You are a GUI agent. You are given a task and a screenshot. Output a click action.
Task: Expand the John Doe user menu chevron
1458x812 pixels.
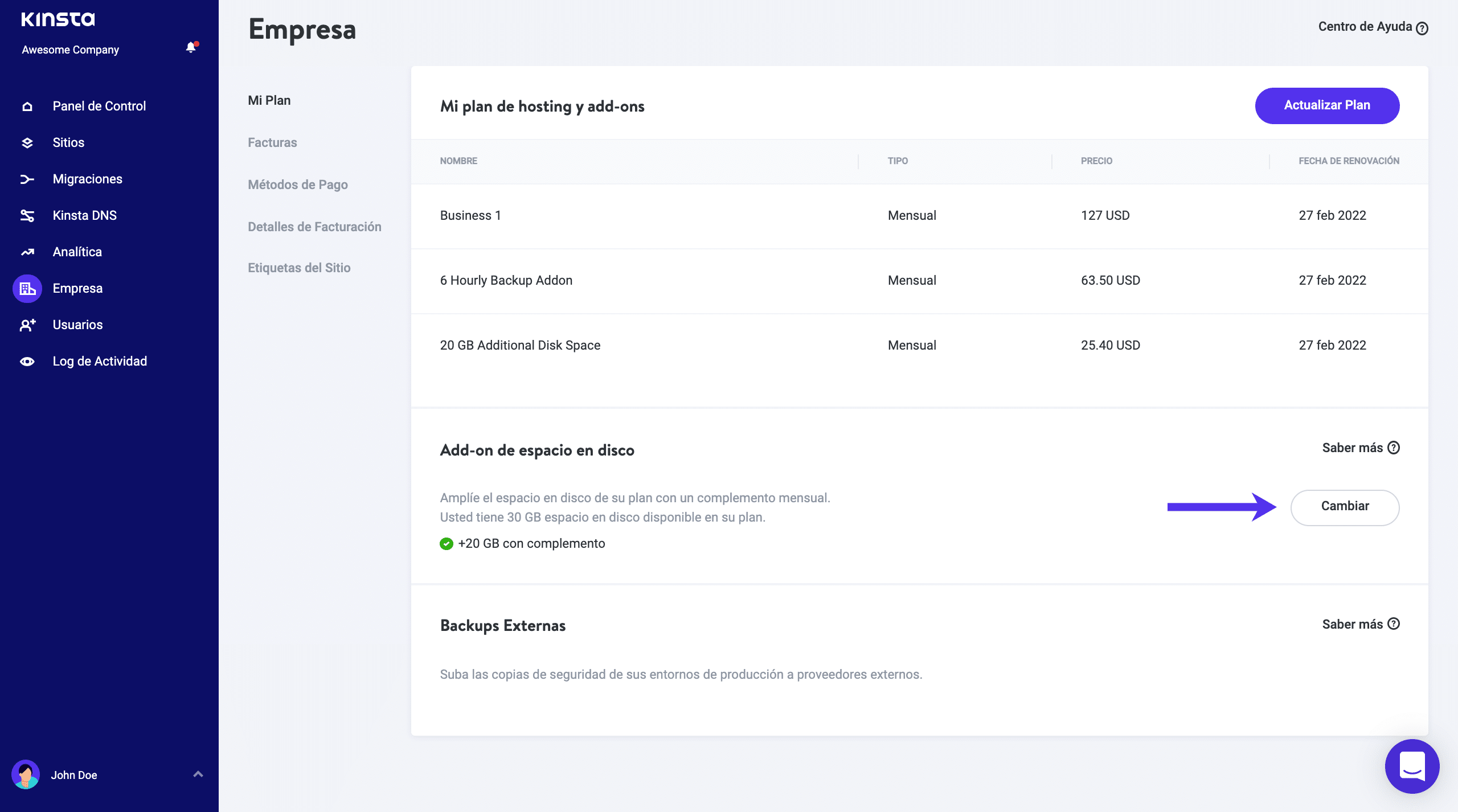click(x=198, y=774)
